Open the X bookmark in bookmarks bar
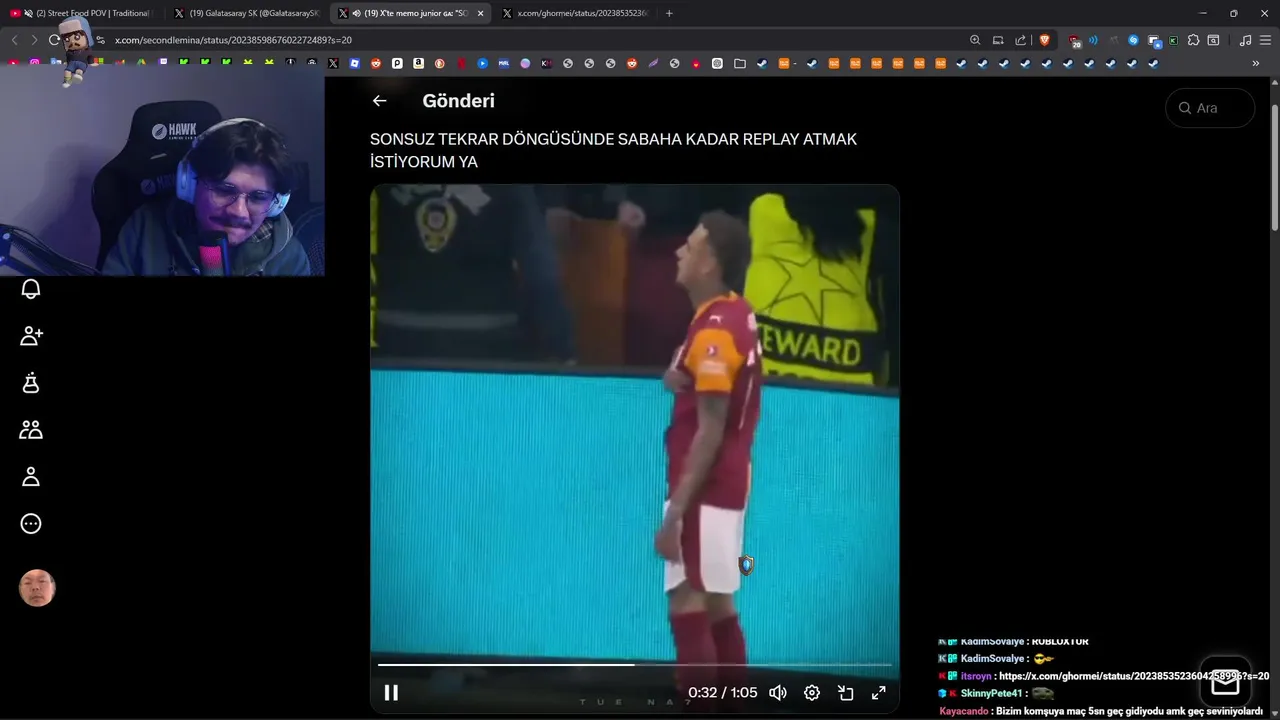1280x720 pixels. [x=333, y=63]
